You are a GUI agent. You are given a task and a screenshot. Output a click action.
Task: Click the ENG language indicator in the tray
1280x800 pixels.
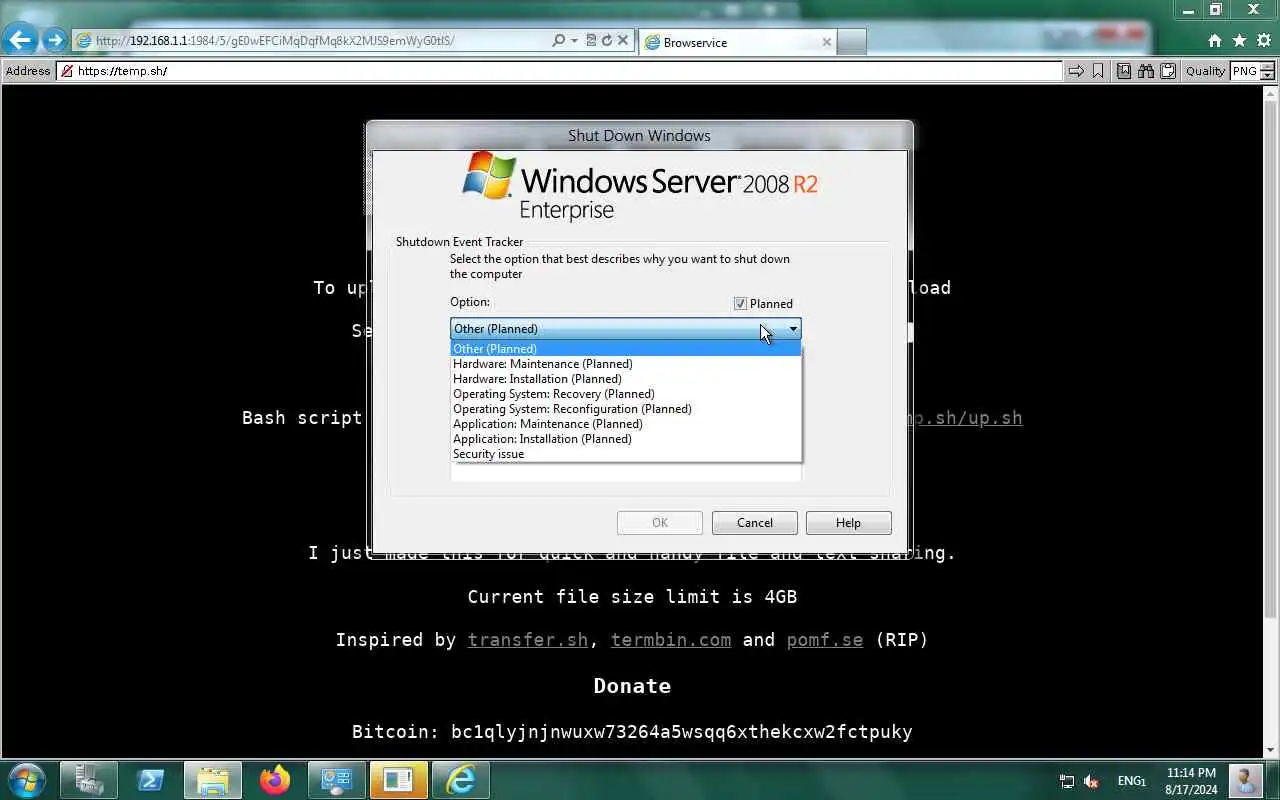(x=1131, y=781)
